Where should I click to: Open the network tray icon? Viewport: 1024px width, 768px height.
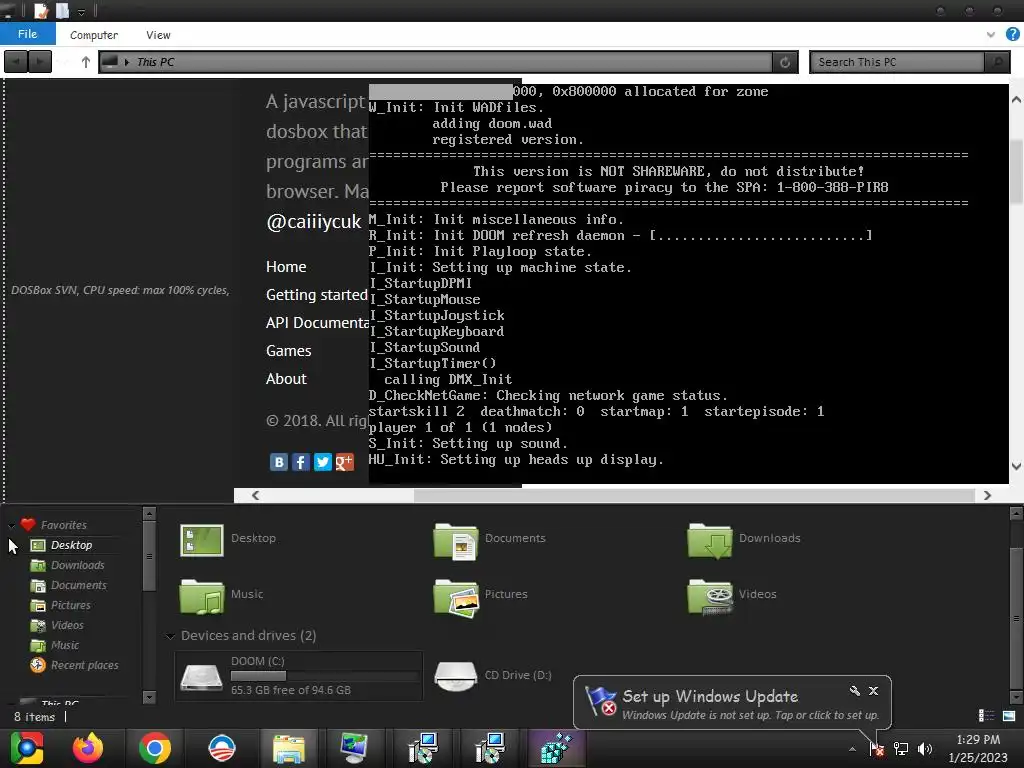point(901,749)
